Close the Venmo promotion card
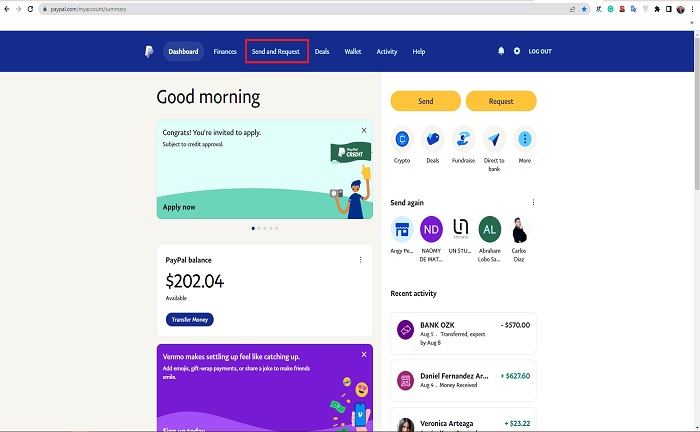The width and height of the screenshot is (700, 432). pyautogui.click(x=364, y=354)
